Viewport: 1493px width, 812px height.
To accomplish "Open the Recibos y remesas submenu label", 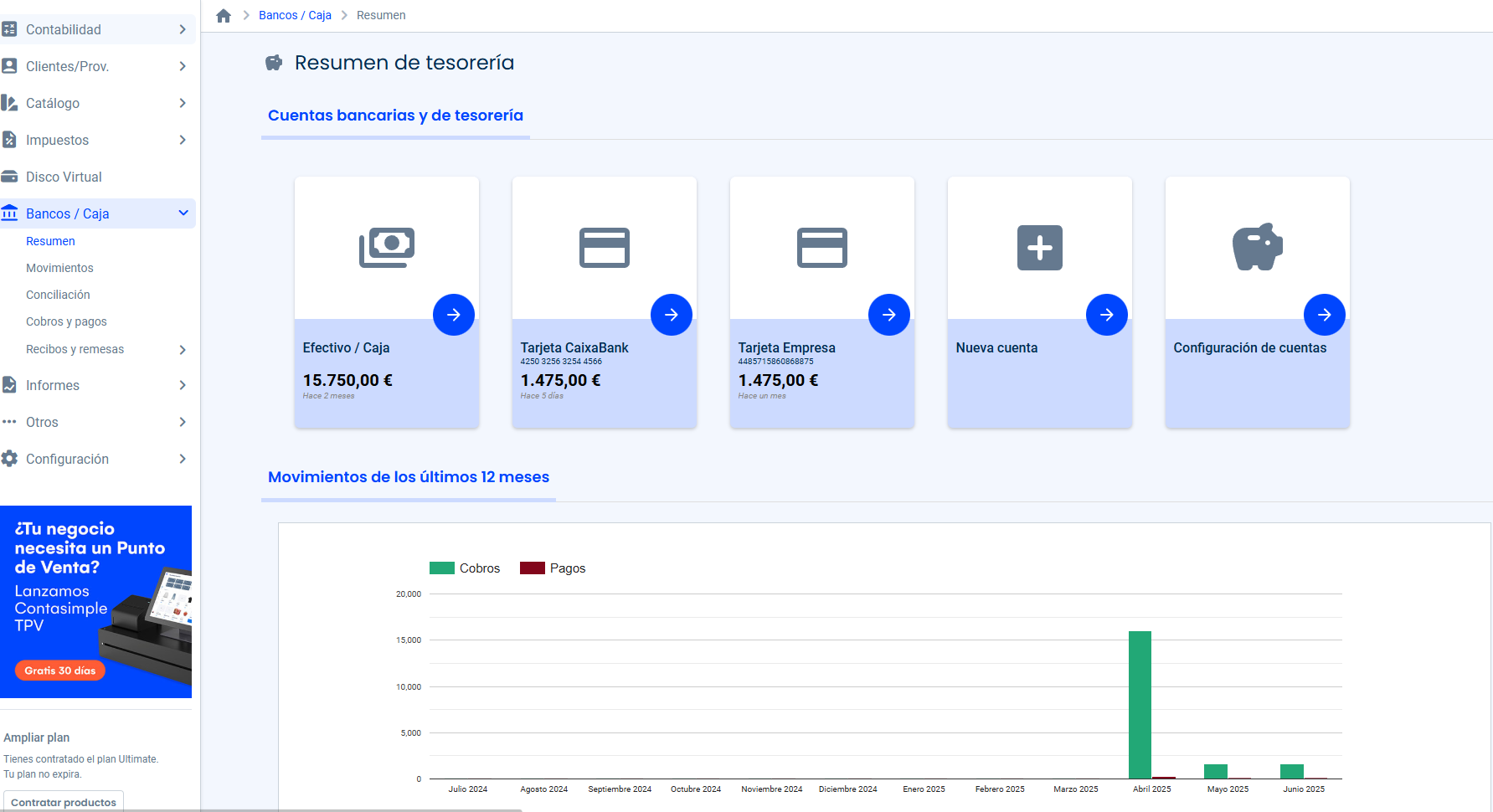I will (75, 349).
